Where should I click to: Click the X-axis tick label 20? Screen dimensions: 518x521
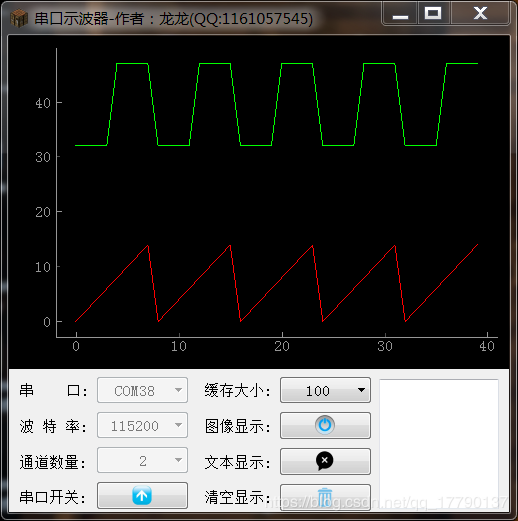[282, 347]
